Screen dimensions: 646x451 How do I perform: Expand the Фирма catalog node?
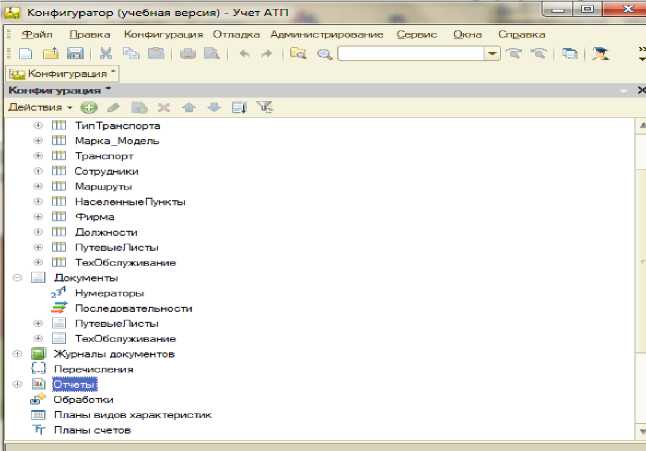click(x=38, y=217)
